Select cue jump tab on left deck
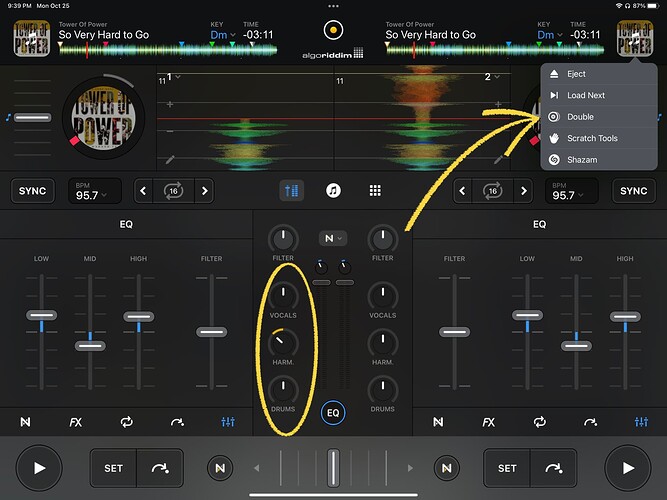This screenshot has height=500, width=667. click(x=177, y=422)
